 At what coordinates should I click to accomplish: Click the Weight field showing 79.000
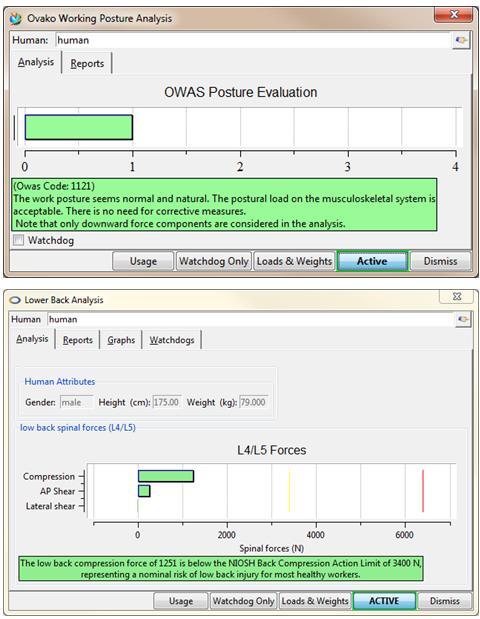tap(253, 402)
